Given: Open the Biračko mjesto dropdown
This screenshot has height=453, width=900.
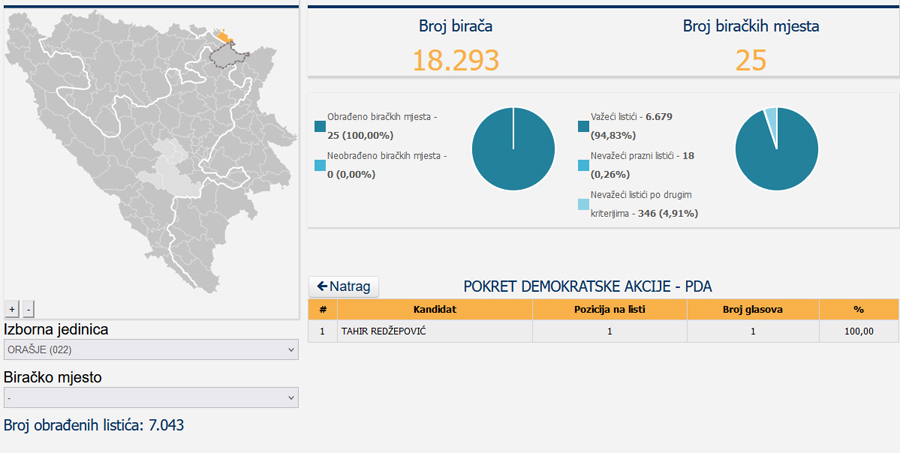Looking at the screenshot, I should 151,397.
